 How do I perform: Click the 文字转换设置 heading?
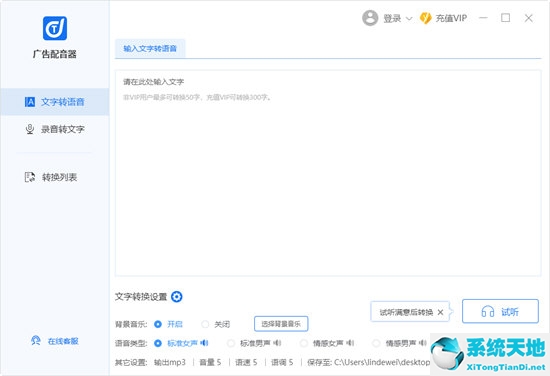[x=141, y=297]
